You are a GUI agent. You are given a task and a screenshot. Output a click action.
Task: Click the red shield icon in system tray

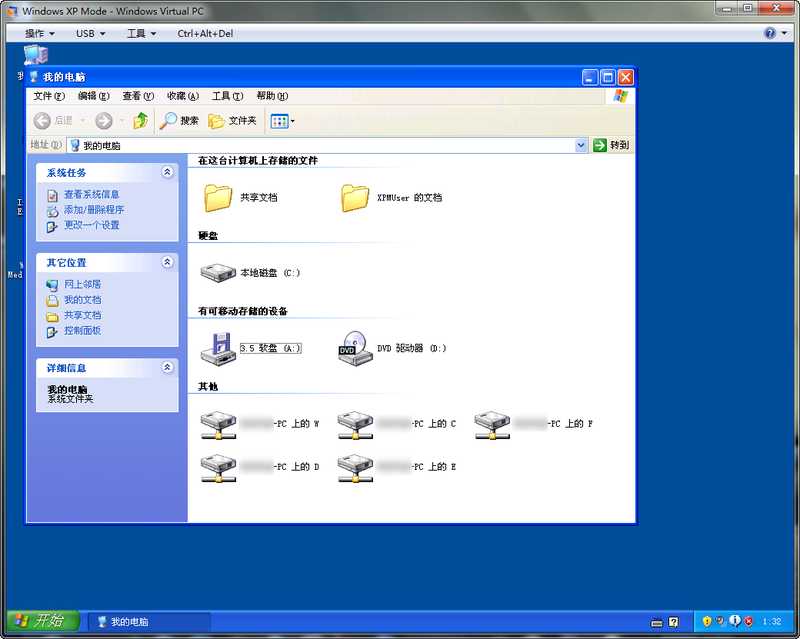tap(748, 622)
